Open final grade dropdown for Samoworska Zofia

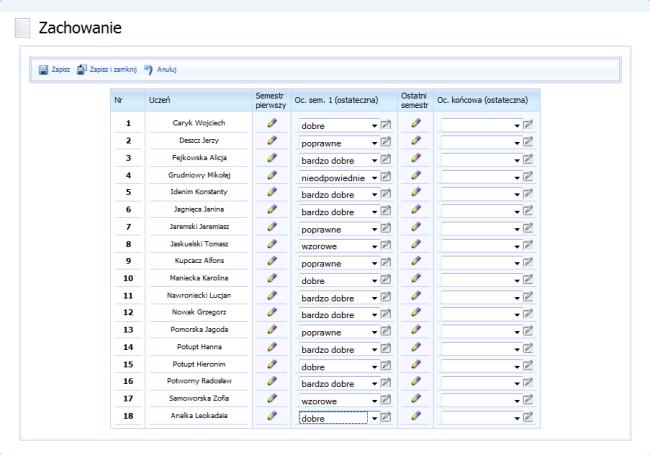click(x=481, y=400)
